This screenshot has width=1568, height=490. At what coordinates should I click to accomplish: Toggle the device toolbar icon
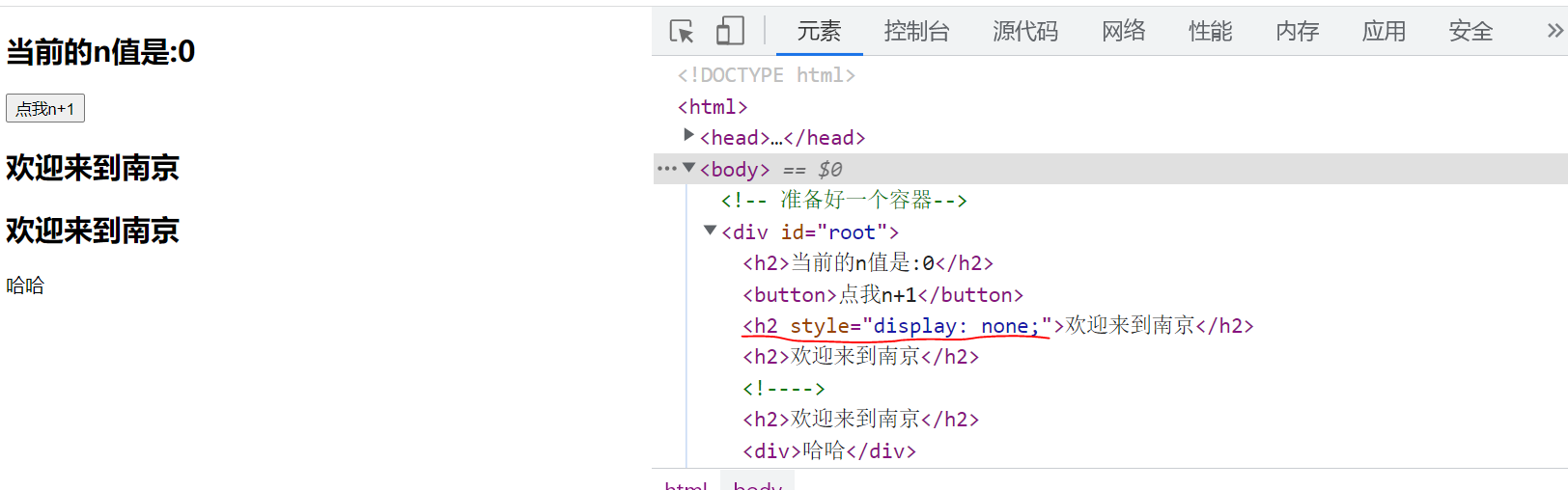coord(730,31)
